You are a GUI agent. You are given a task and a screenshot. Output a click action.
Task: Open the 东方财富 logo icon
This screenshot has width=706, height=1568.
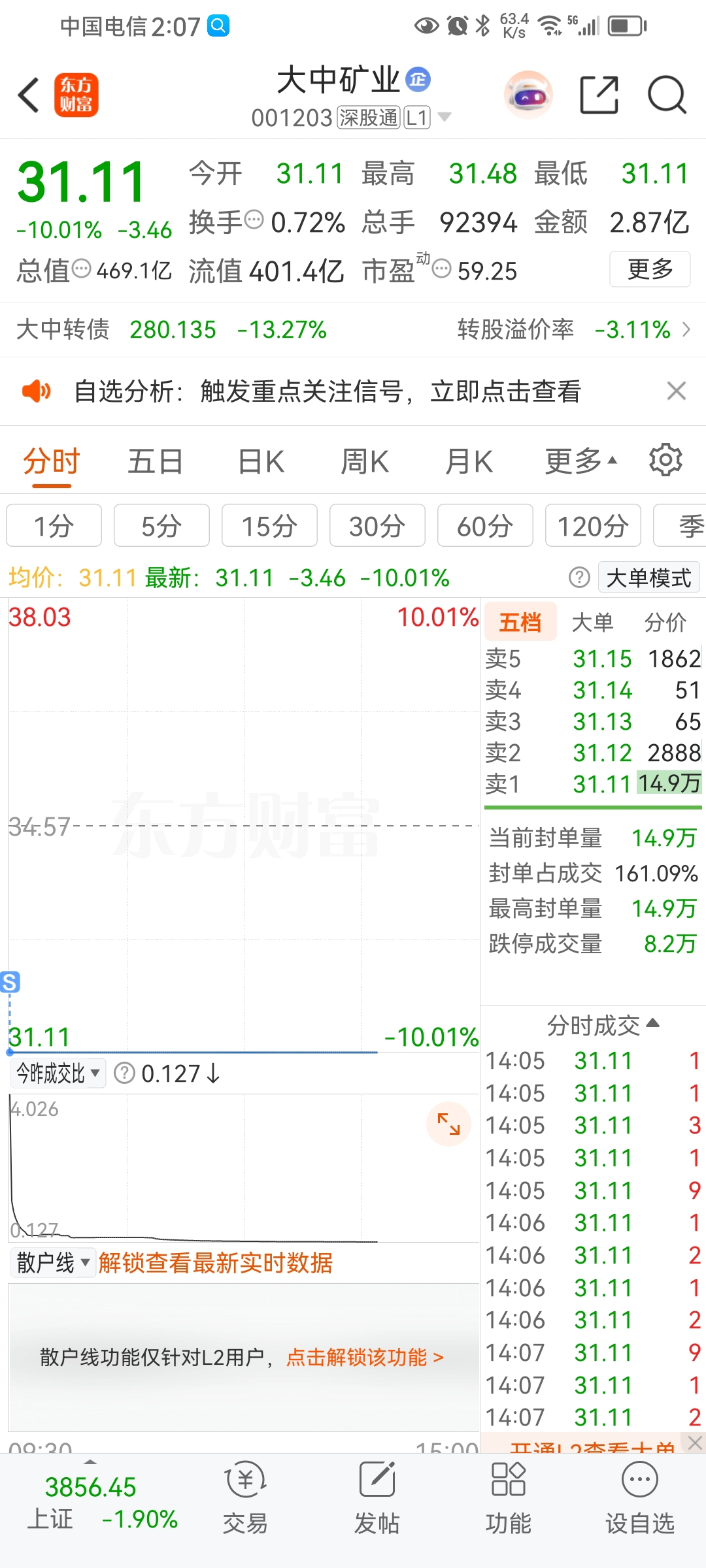click(76, 95)
